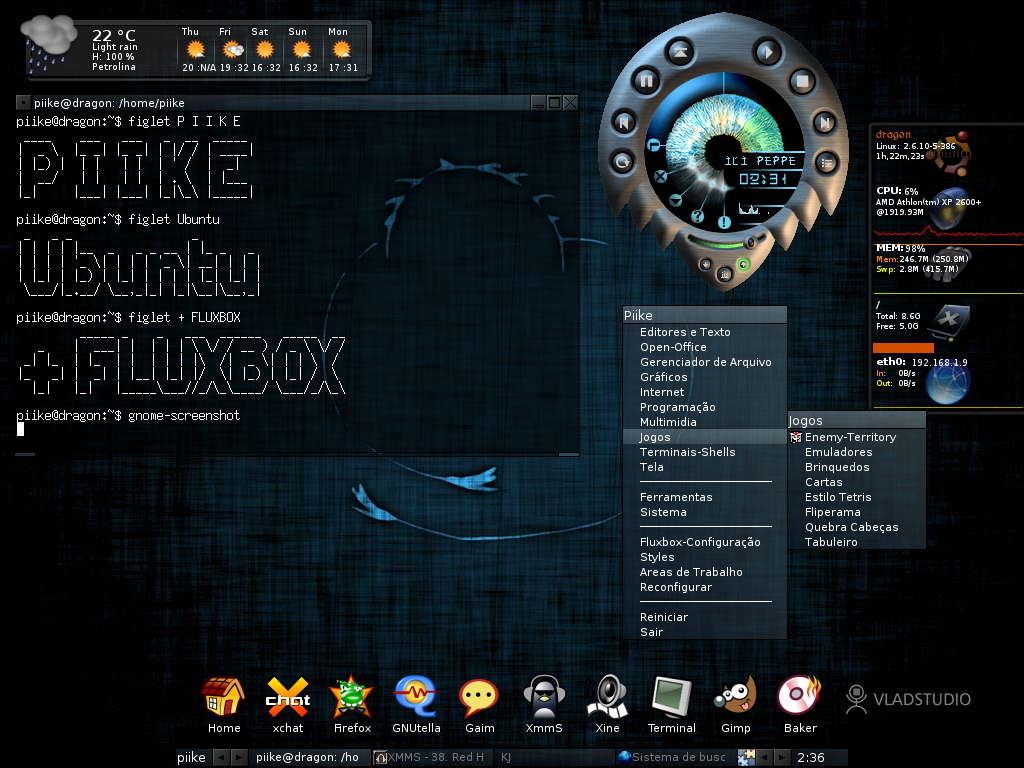Open the Editores e Texto menu entry
This screenshot has height=768, width=1024.
pos(705,332)
